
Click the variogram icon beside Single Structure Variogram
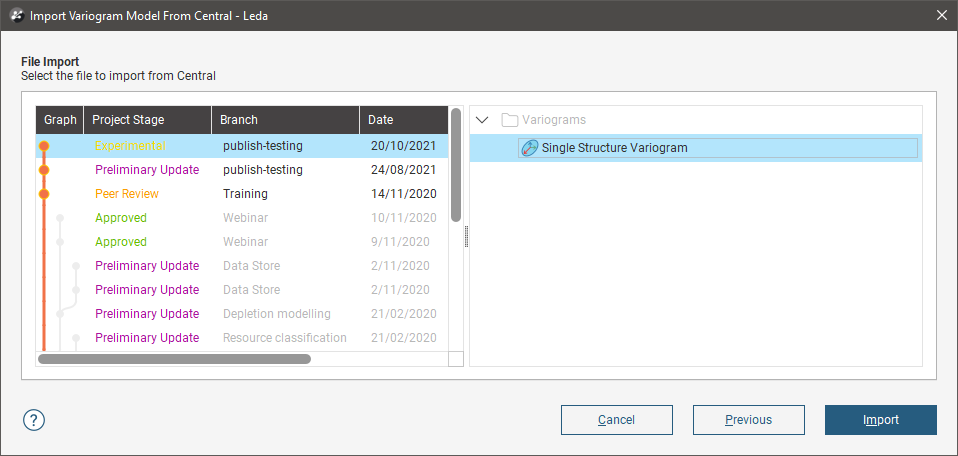click(x=530, y=148)
